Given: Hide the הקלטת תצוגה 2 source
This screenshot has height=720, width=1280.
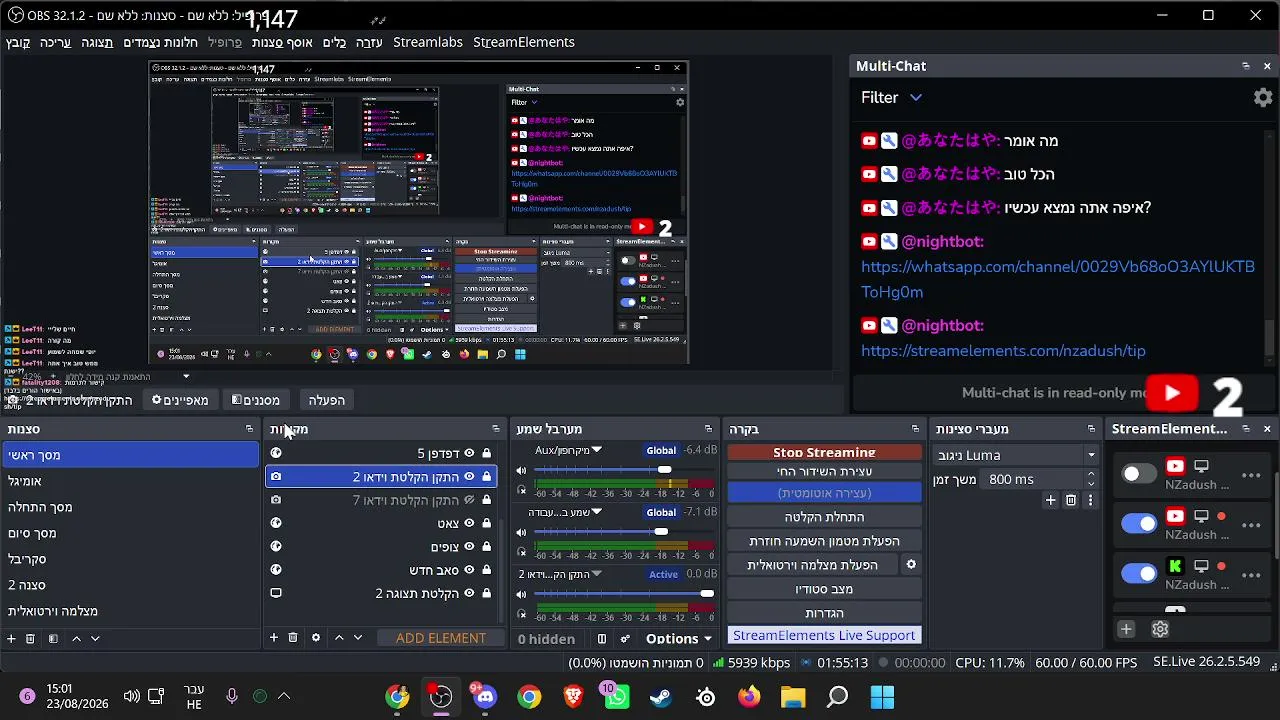Looking at the screenshot, I should (x=469, y=593).
